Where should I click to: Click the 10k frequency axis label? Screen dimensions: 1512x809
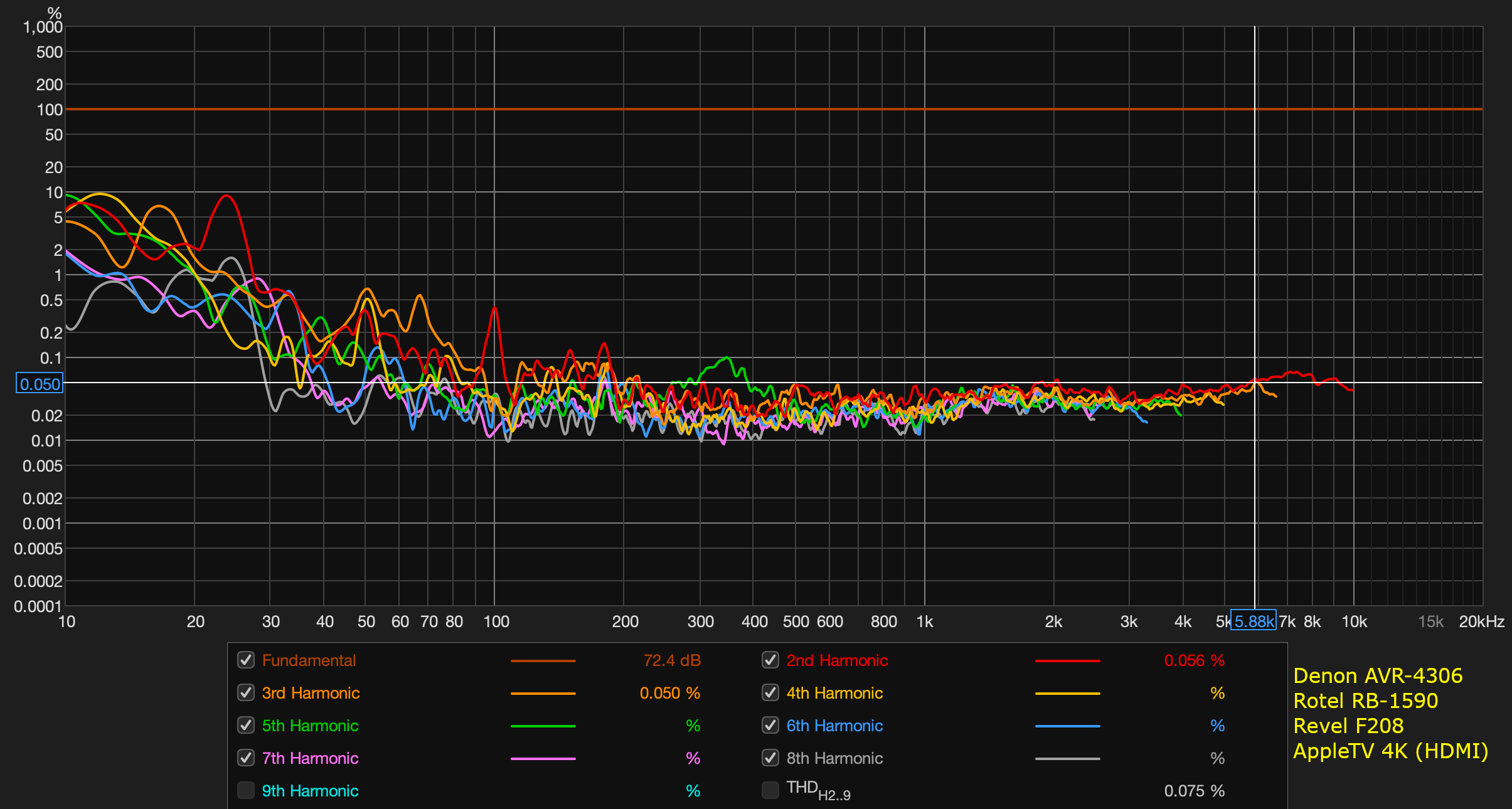[1354, 621]
